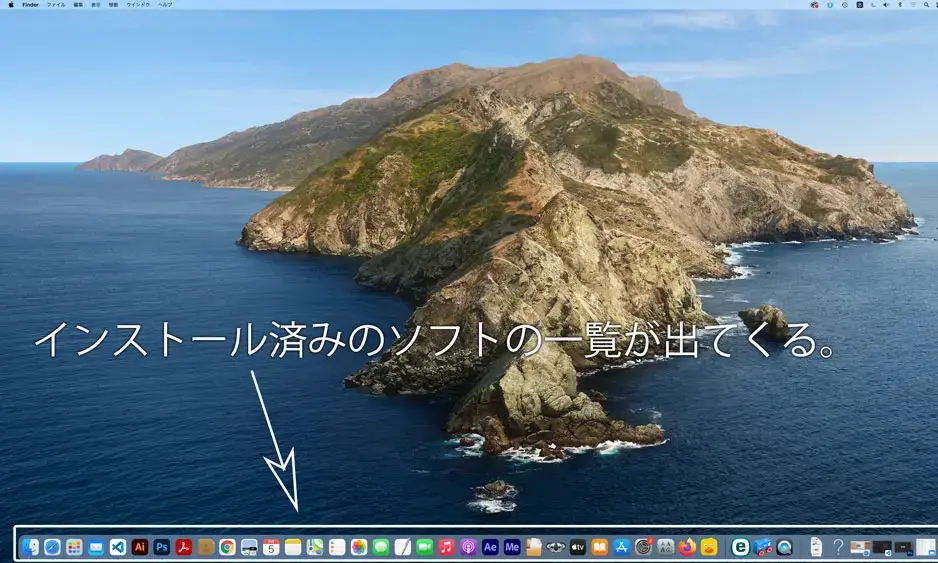Open Calendar showing date 5
938x563 pixels.
click(x=271, y=546)
